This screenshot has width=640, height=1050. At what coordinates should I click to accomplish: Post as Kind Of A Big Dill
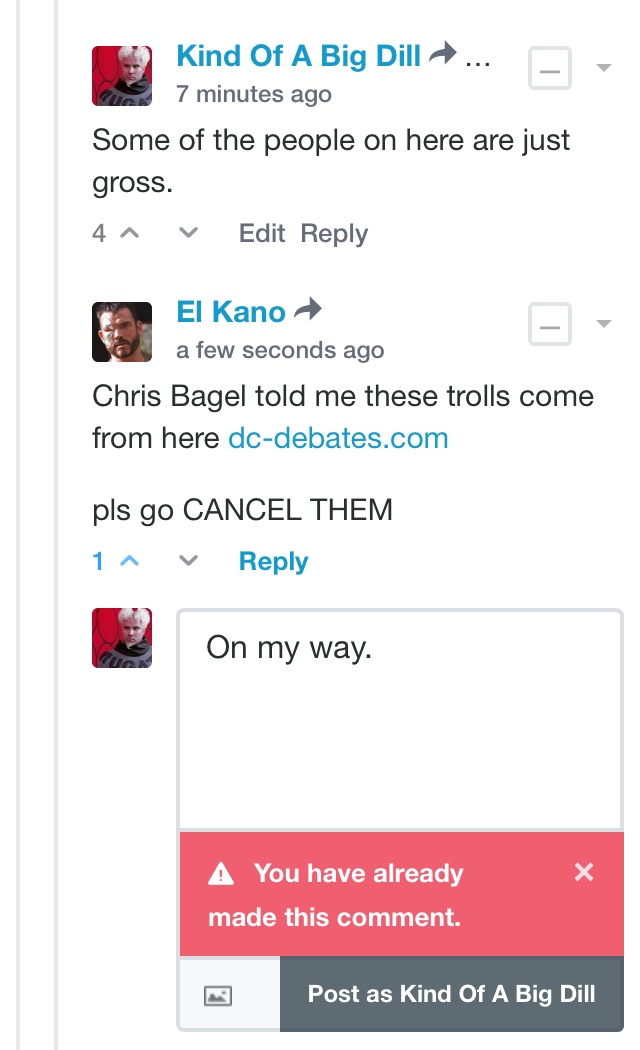452,994
